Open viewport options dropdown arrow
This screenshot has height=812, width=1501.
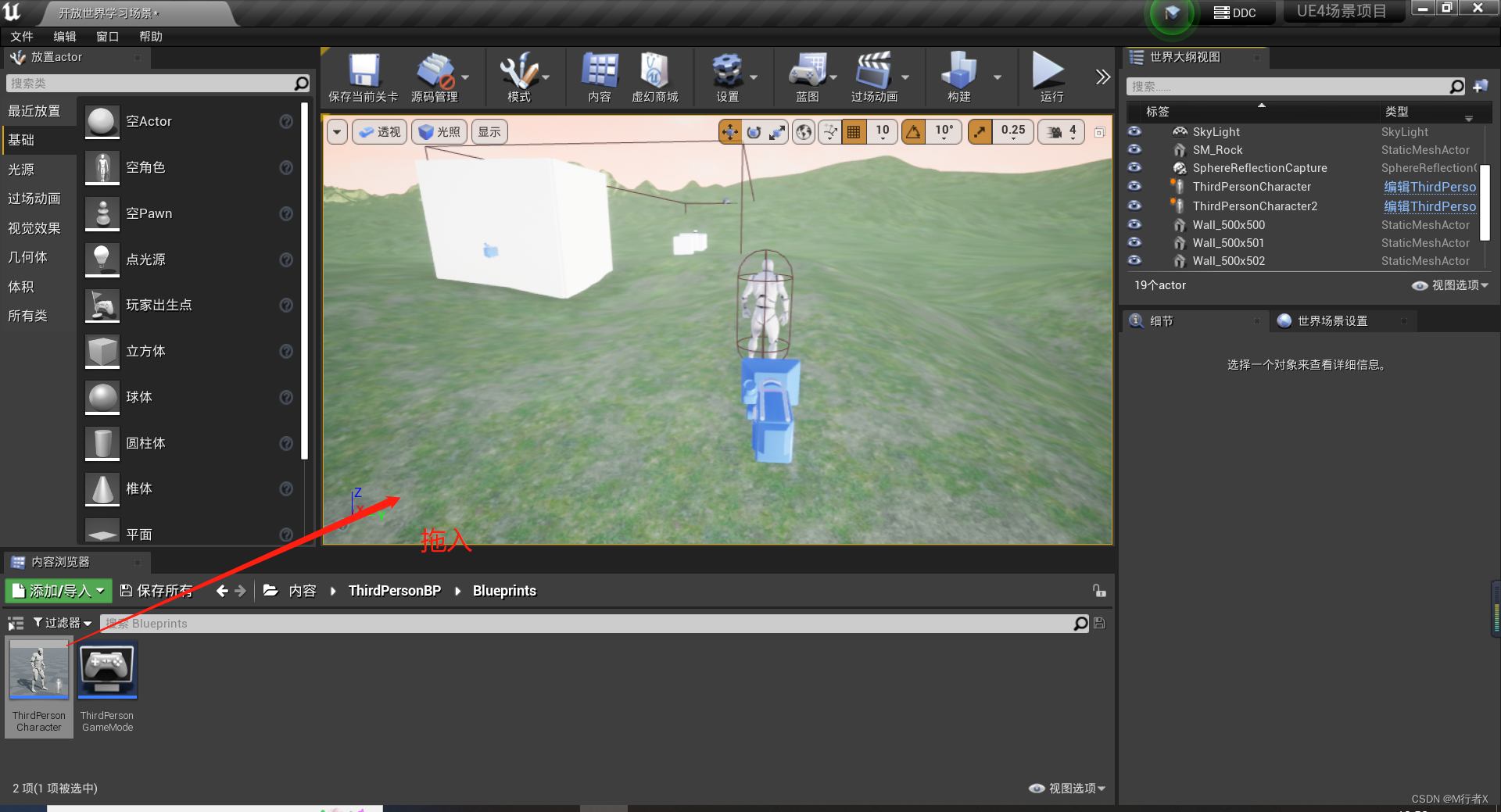(x=337, y=132)
